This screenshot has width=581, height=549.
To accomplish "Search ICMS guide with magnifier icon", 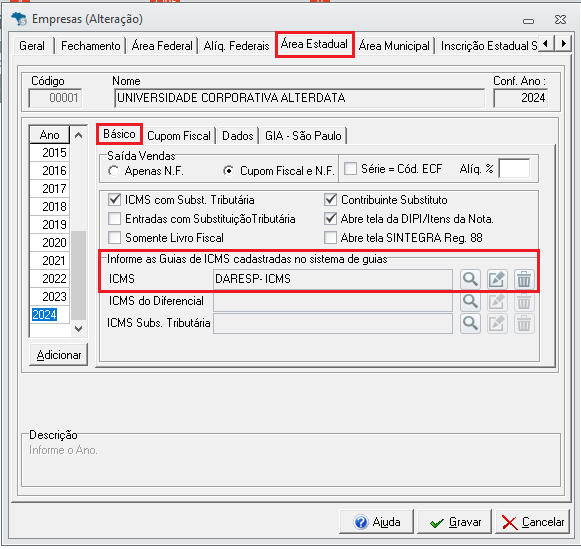I will pyautogui.click(x=470, y=279).
